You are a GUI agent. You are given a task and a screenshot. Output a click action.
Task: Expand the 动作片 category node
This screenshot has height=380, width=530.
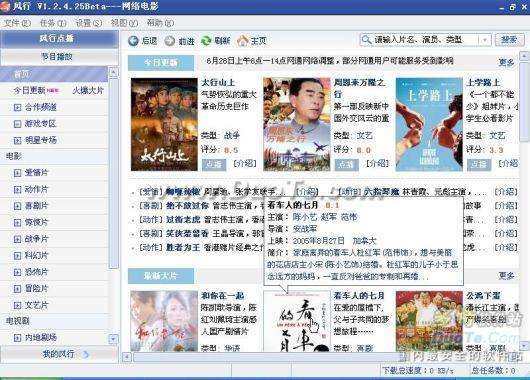17,190
